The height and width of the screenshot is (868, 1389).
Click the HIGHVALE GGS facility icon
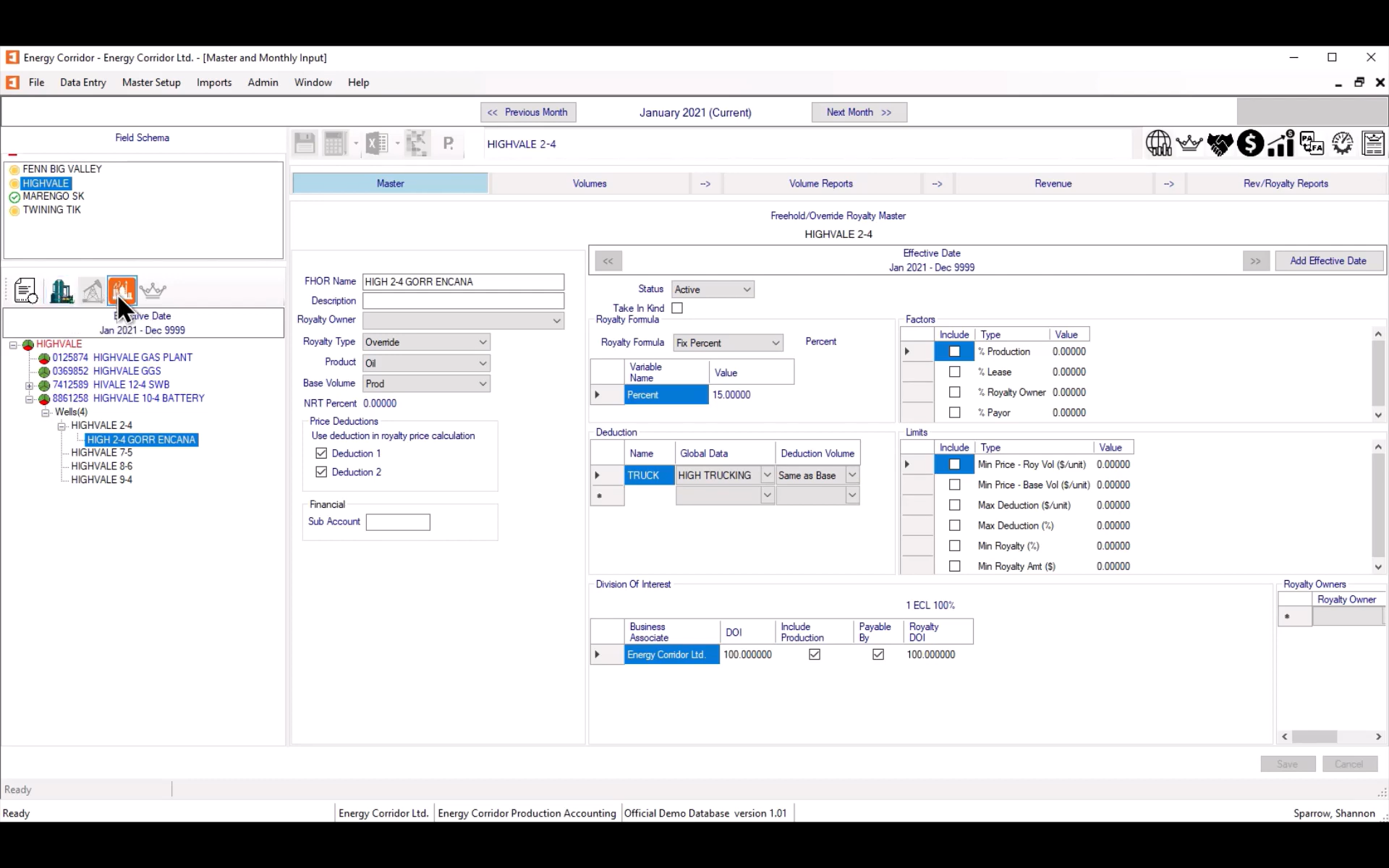[44, 372]
